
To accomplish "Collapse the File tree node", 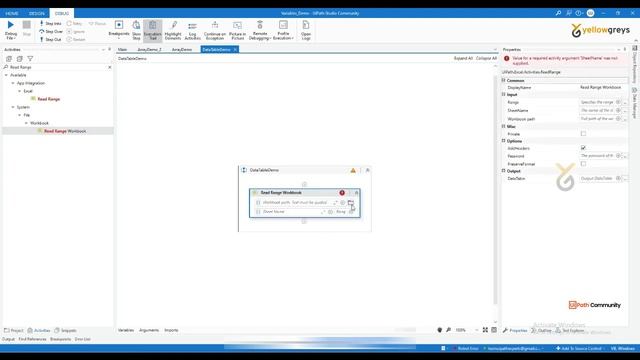I will click(x=20, y=115).
